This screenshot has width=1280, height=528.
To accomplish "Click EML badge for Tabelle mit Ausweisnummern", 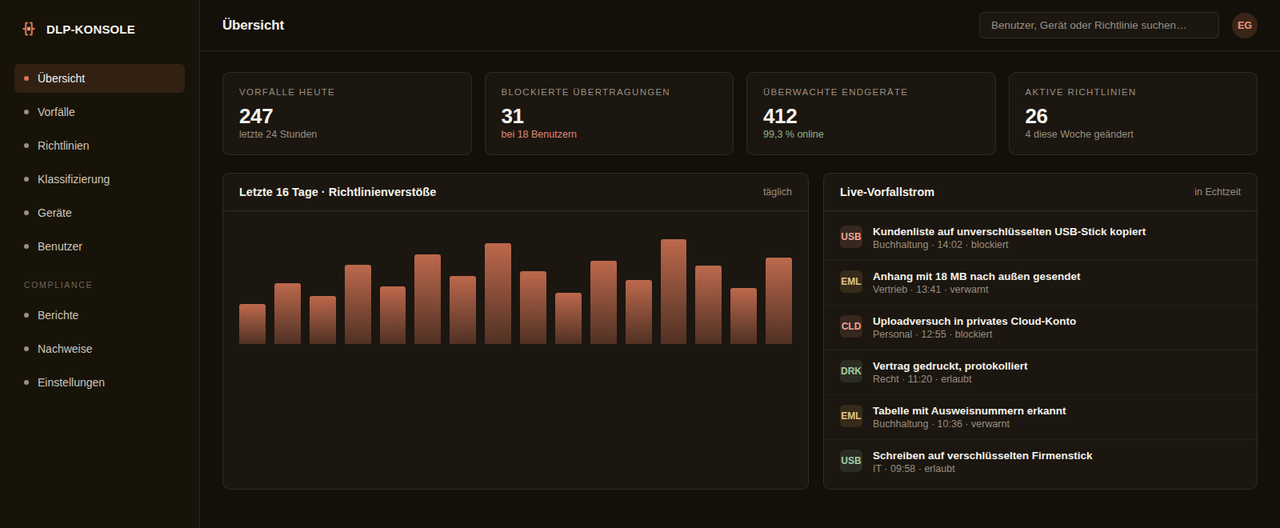I will tap(851, 416).
